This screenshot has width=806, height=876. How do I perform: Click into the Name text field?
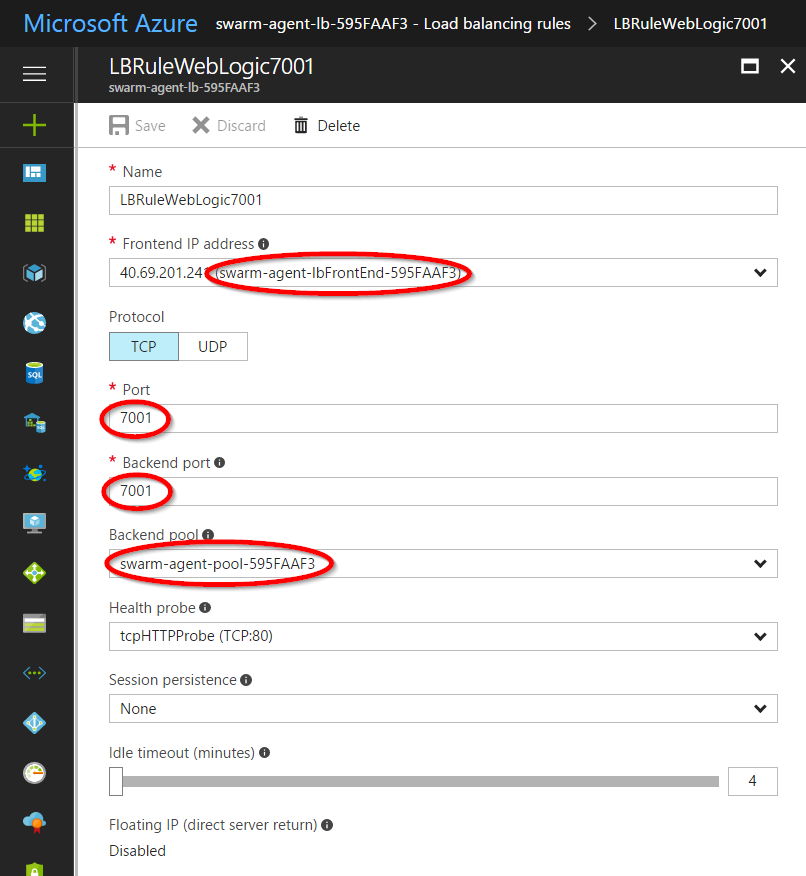(442, 200)
